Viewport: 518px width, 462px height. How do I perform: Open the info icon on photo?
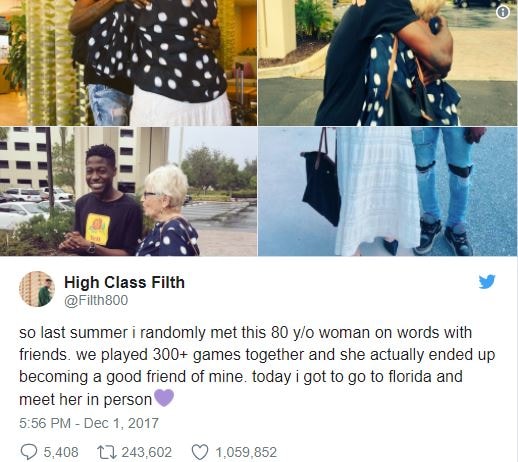pyautogui.click(x=503, y=12)
